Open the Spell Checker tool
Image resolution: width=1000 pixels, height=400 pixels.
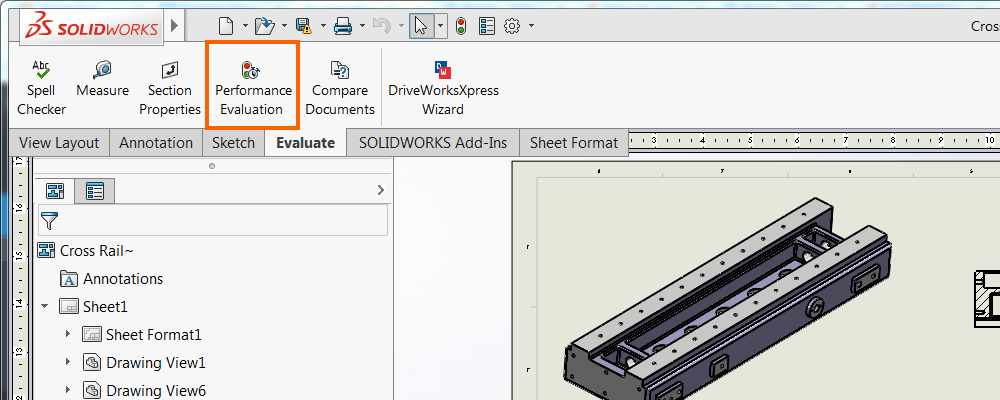point(41,88)
